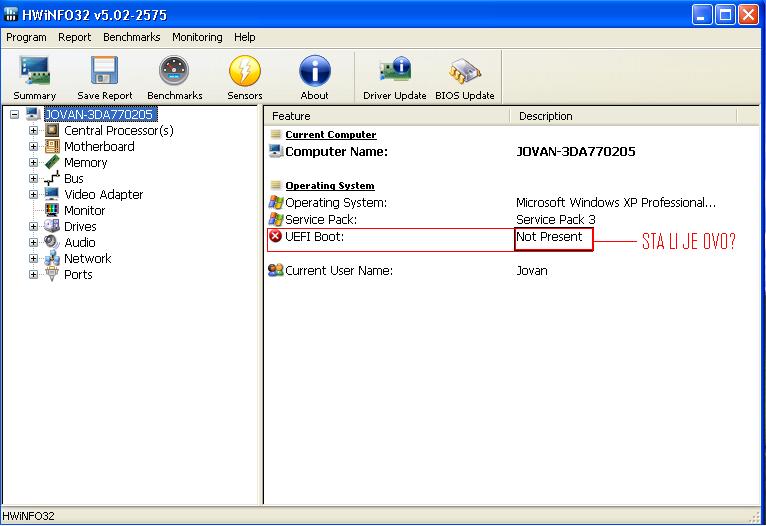Open BIOS Update chip icon

pos(465,71)
